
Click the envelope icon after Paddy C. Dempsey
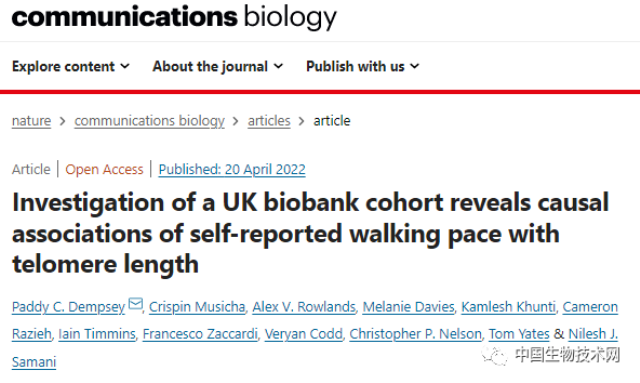click(136, 304)
